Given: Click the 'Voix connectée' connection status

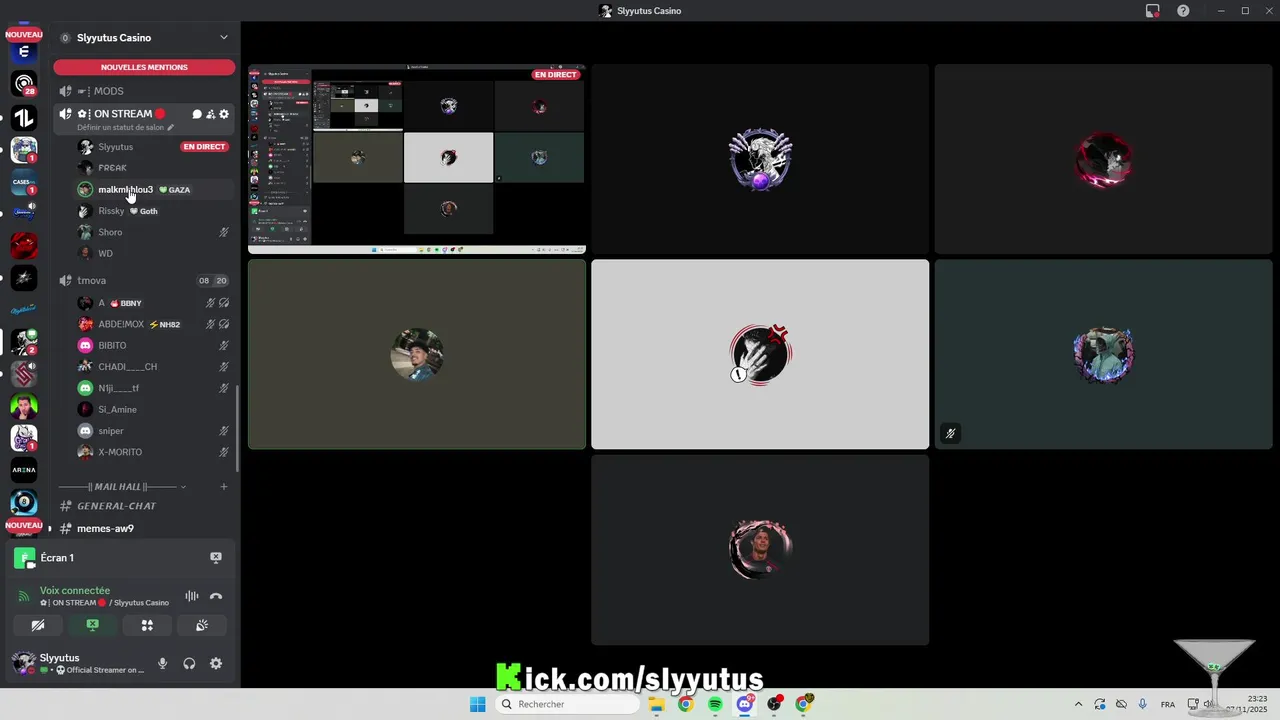Looking at the screenshot, I should tap(75, 590).
